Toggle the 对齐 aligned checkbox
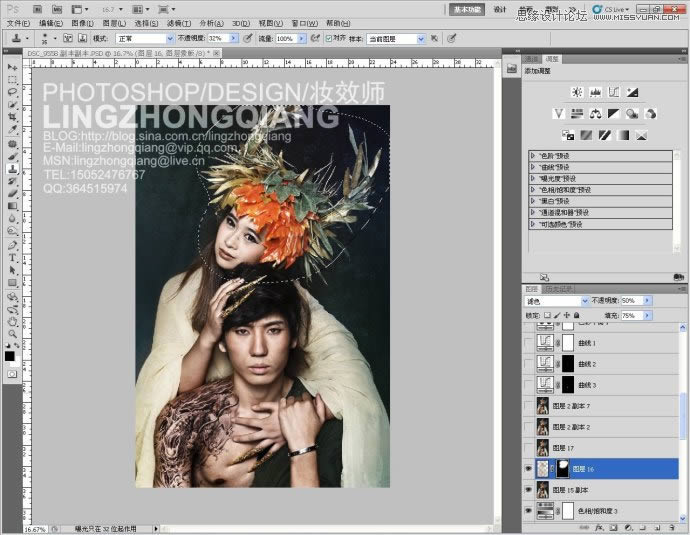The width and height of the screenshot is (690, 535). click(328, 39)
